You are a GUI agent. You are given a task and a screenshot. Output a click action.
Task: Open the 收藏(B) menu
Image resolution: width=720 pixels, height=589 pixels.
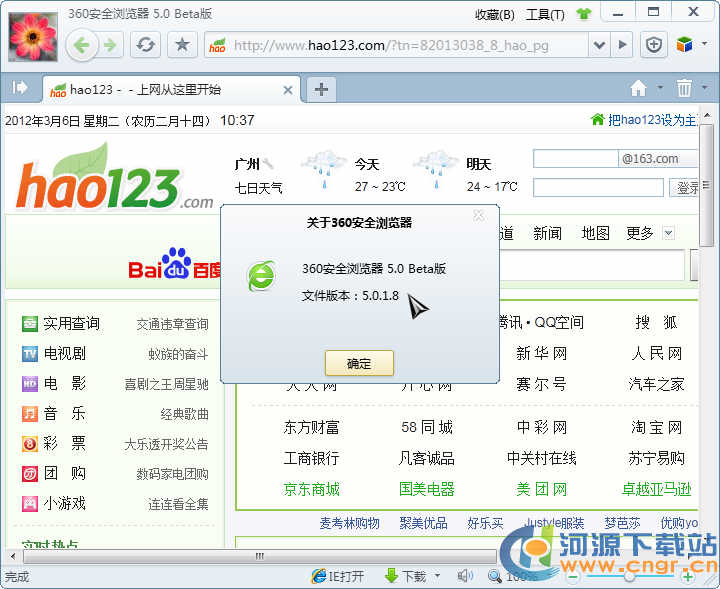[x=494, y=15]
